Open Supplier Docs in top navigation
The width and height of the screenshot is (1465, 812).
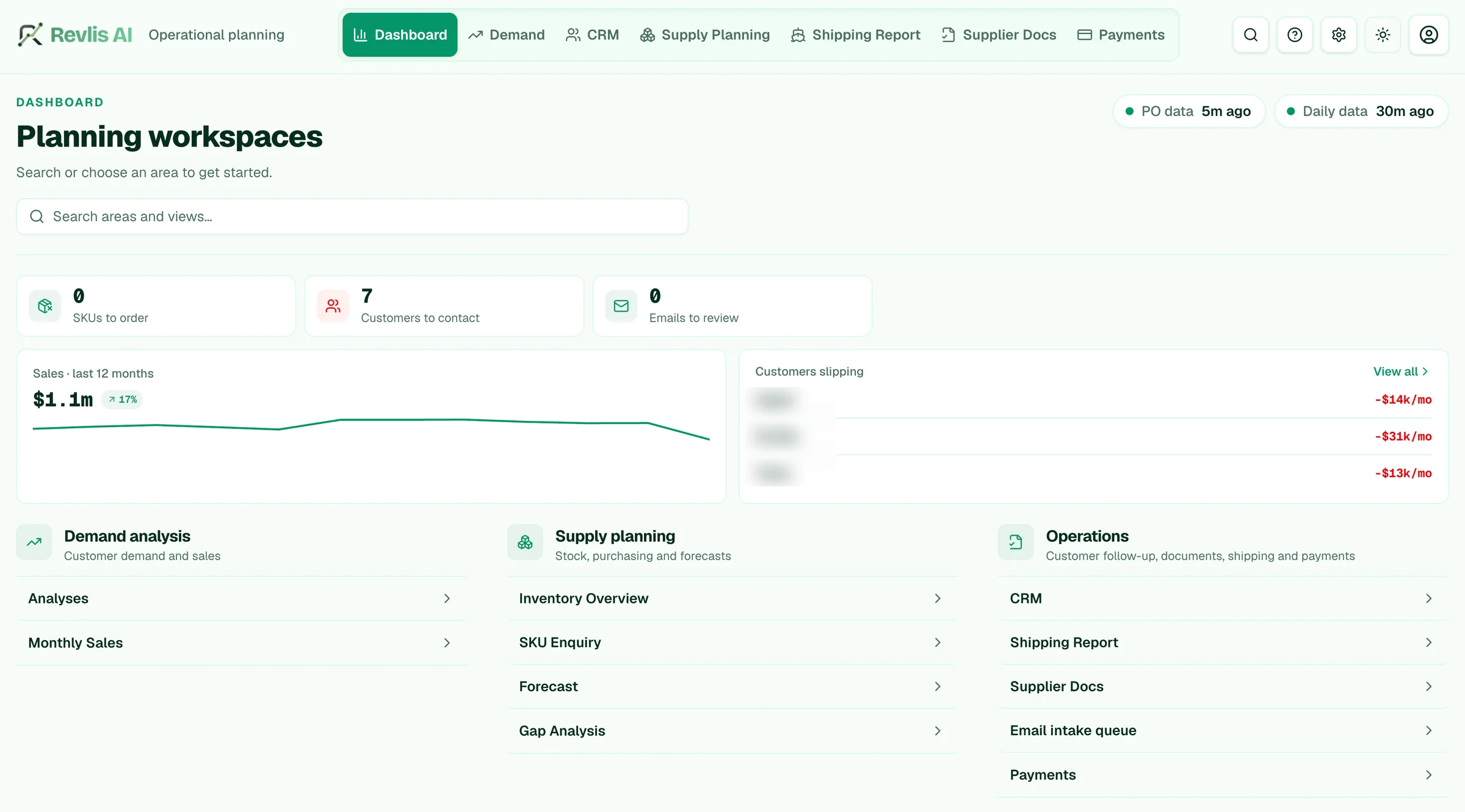pyautogui.click(x=999, y=35)
